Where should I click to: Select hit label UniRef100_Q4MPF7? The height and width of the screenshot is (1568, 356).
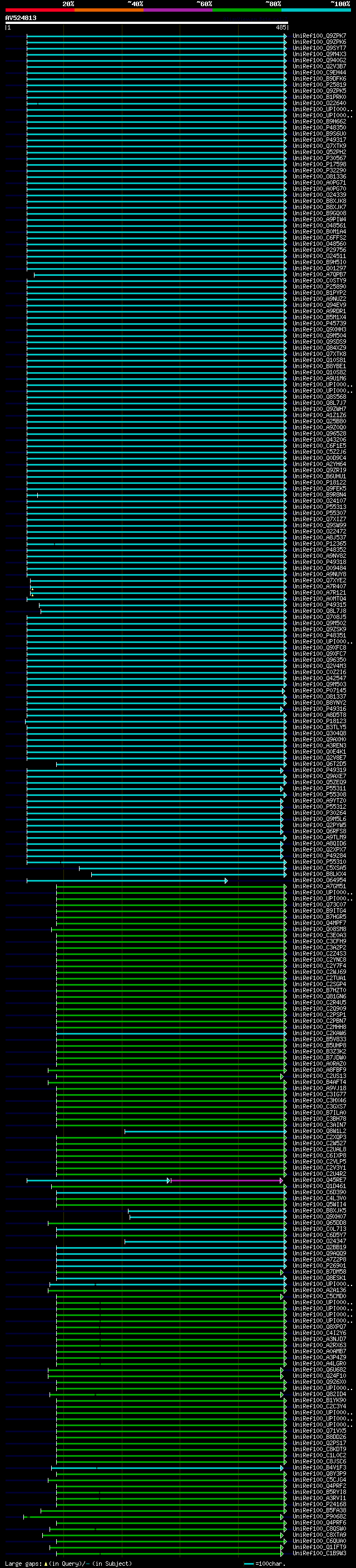(319, 923)
